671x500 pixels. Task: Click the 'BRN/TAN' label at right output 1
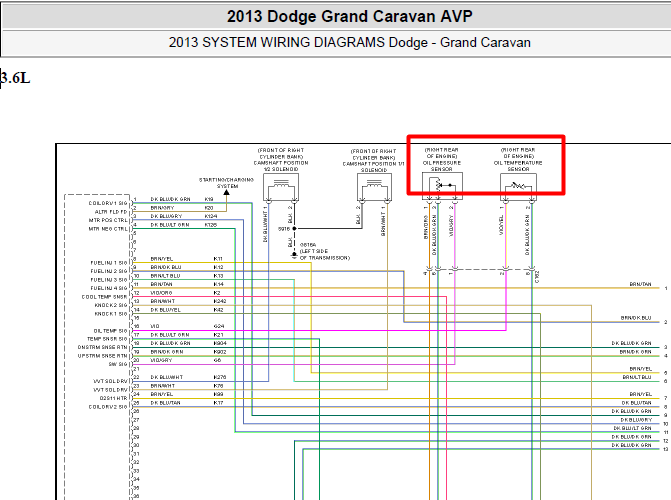(x=640, y=284)
